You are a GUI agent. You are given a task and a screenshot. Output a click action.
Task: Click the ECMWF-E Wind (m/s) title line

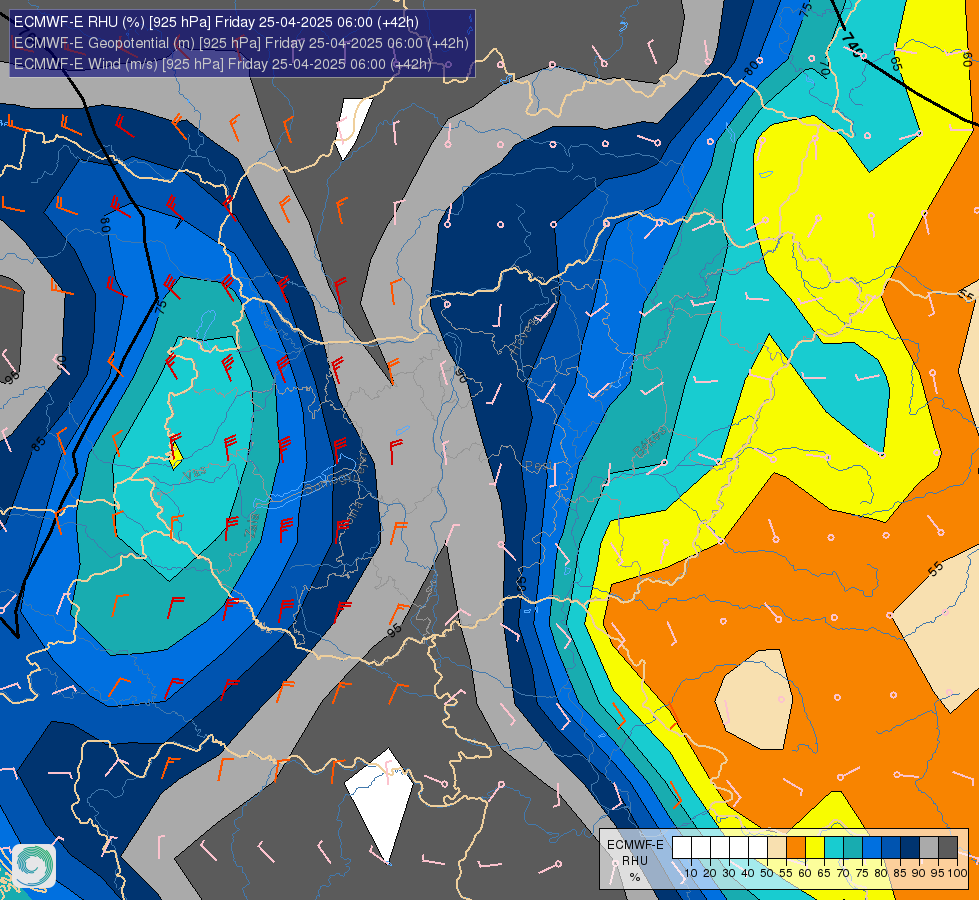223,64
